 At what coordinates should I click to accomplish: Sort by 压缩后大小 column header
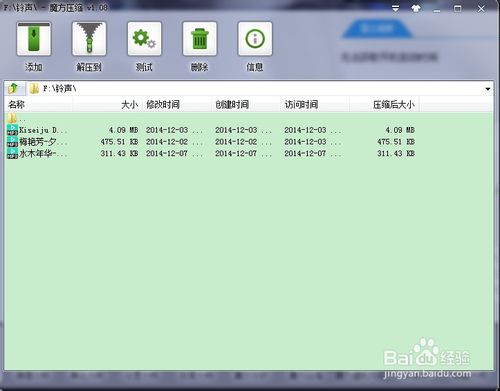[384, 105]
